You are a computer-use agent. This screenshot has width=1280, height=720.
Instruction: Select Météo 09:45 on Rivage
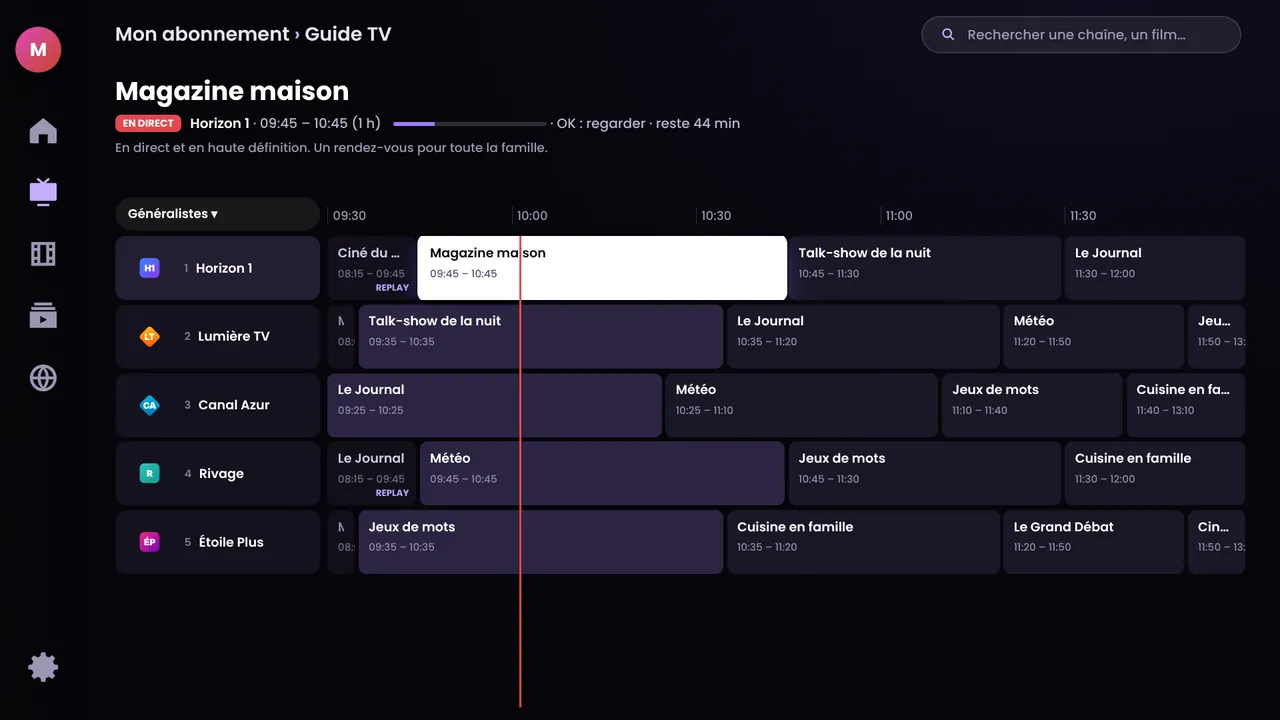click(602, 474)
